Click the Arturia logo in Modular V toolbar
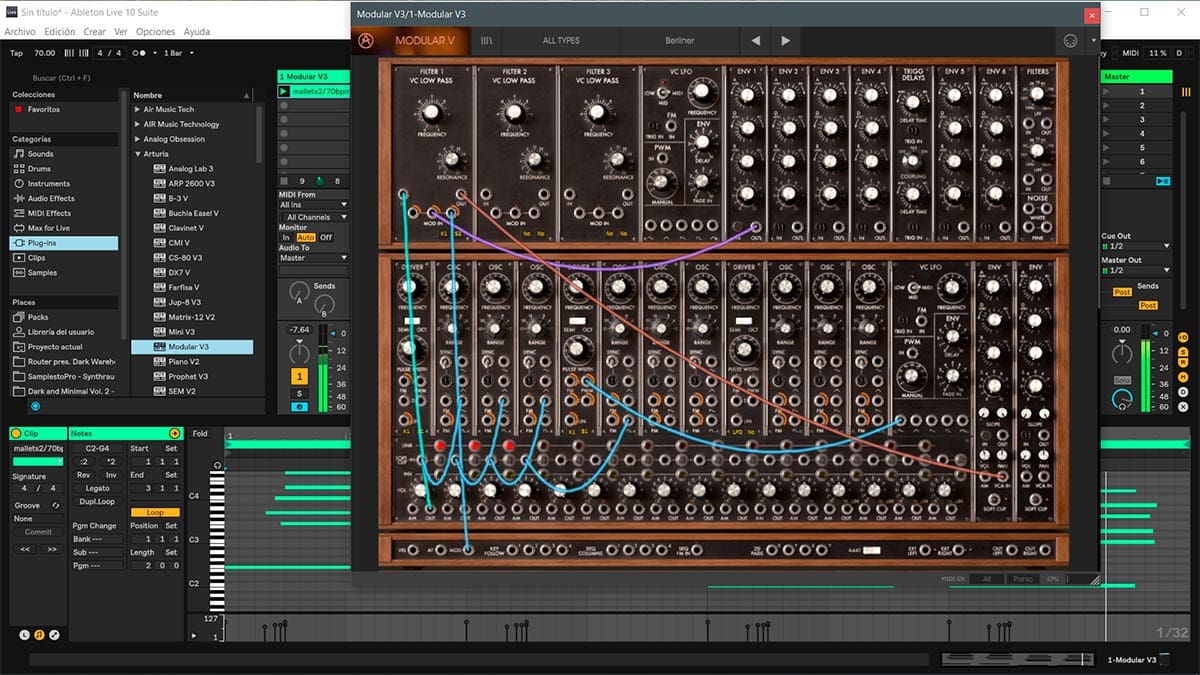This screenshot has width=1200, height=675. [367, 41]
